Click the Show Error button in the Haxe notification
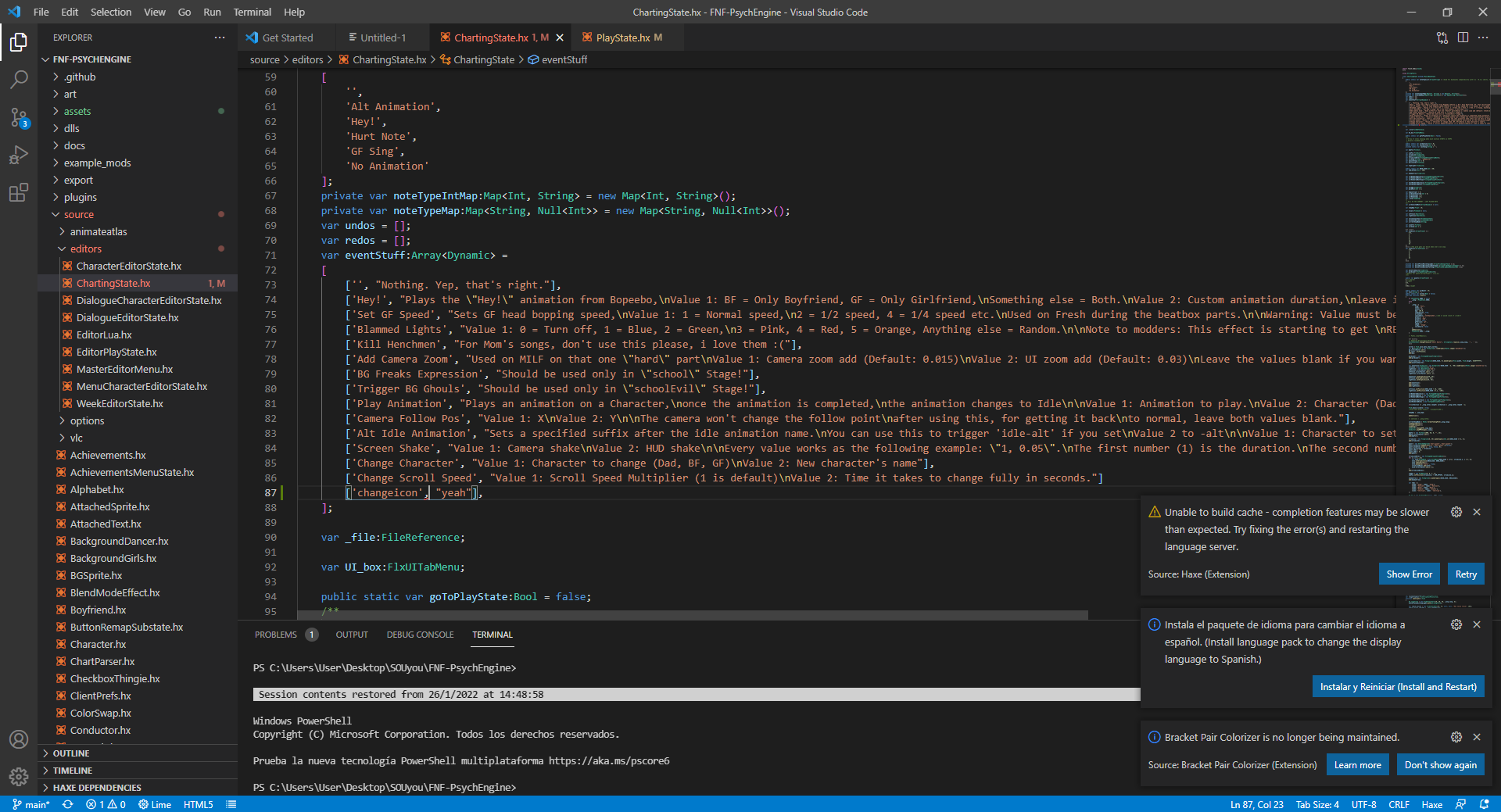Screen dimensions: 1501x812 click(x=1409, y=573)
